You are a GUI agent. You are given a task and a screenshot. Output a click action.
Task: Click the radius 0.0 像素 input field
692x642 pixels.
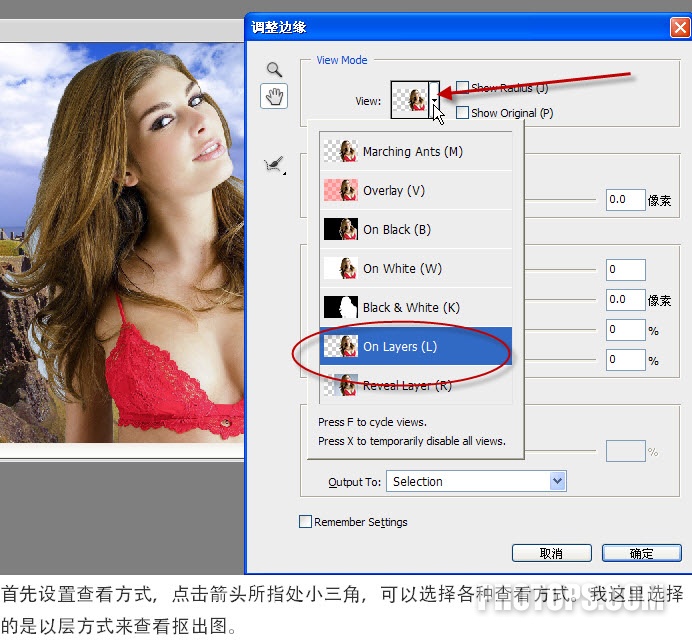click(x=625, y=200)
